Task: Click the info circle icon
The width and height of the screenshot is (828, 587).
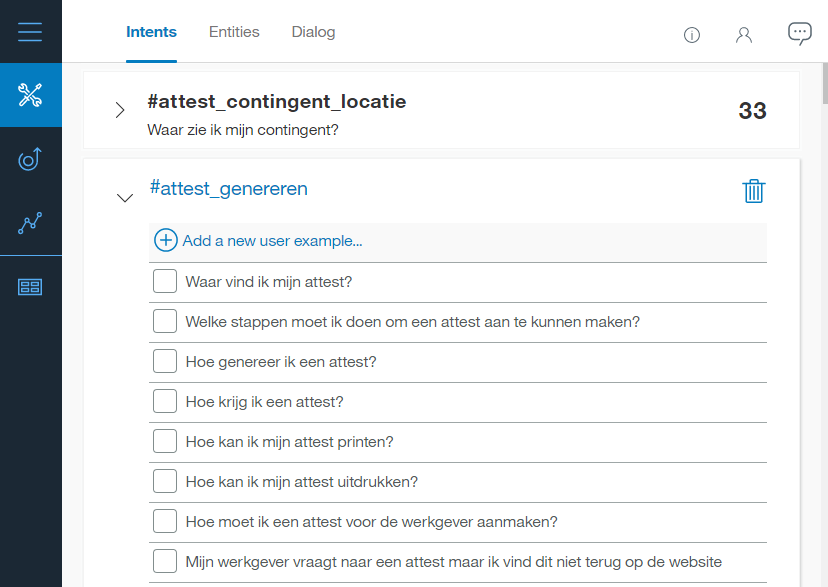Action: 691,35
